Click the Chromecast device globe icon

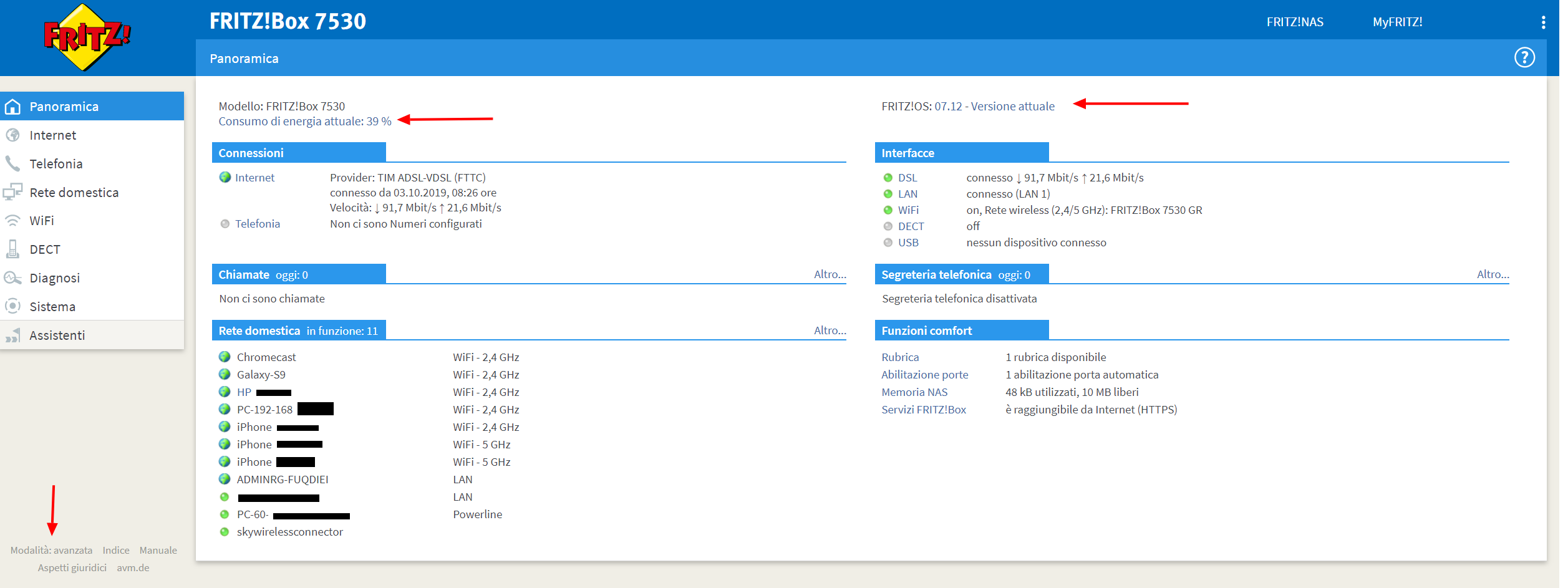[225, 357]
